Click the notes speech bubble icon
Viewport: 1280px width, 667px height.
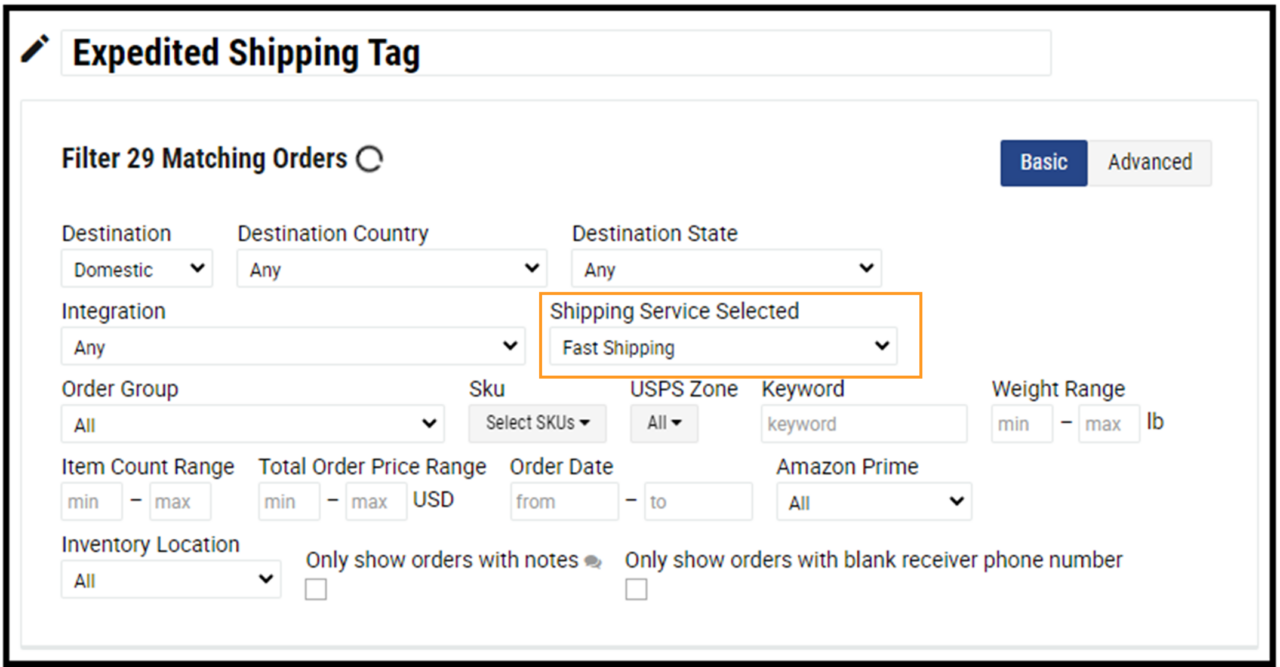click(594, 562)
